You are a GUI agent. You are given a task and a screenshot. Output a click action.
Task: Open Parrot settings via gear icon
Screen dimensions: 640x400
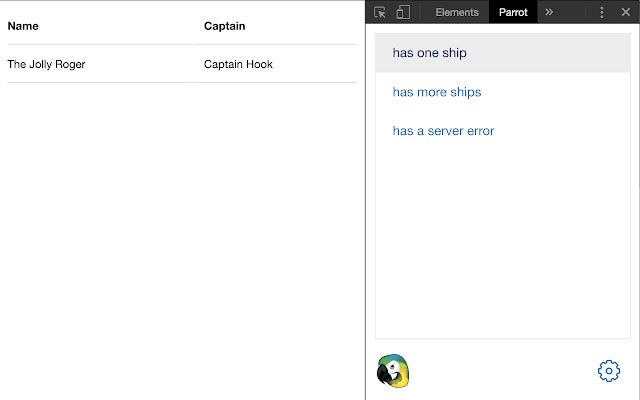coord(609,371)
